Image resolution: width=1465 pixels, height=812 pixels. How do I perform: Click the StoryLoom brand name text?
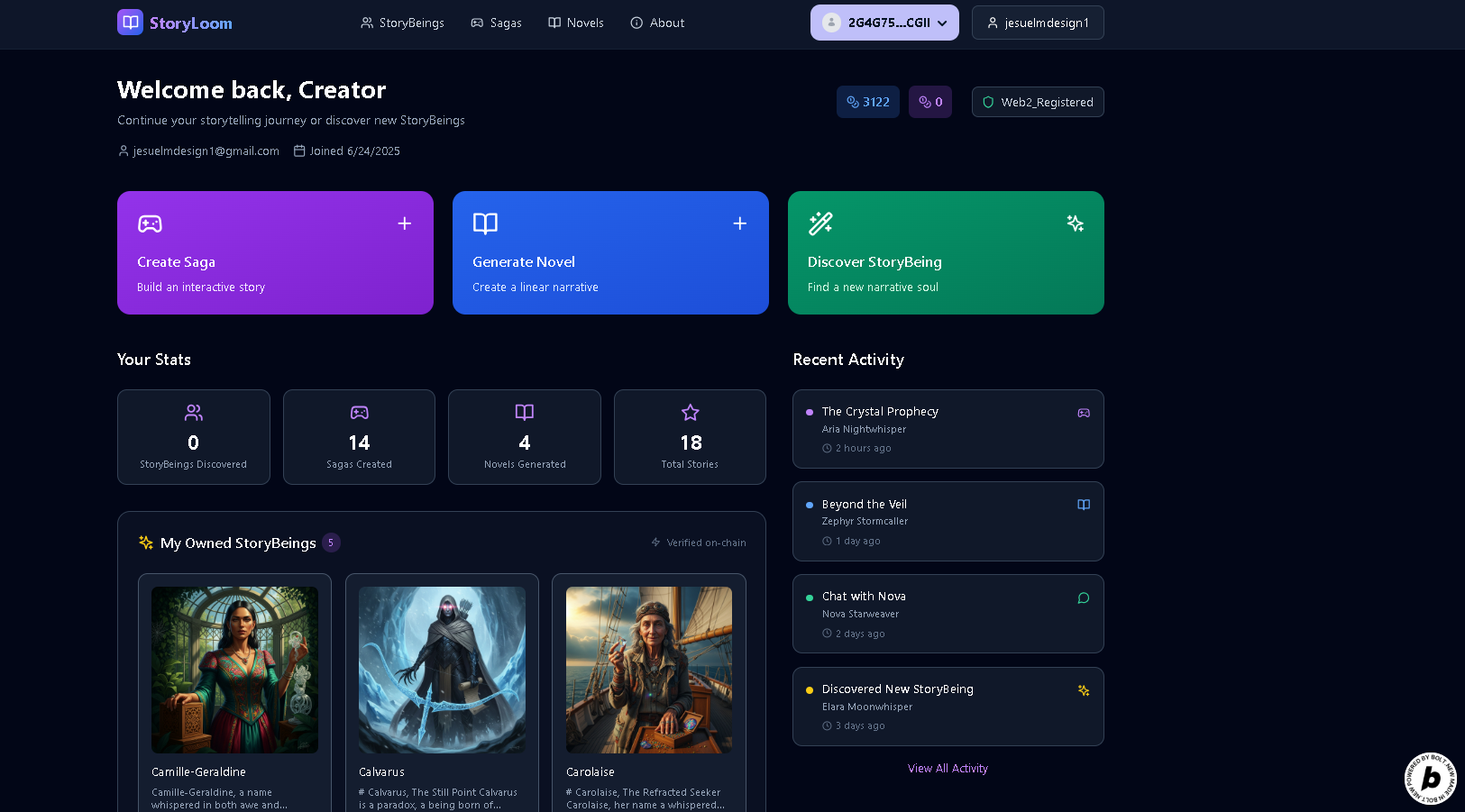(191, 23)
